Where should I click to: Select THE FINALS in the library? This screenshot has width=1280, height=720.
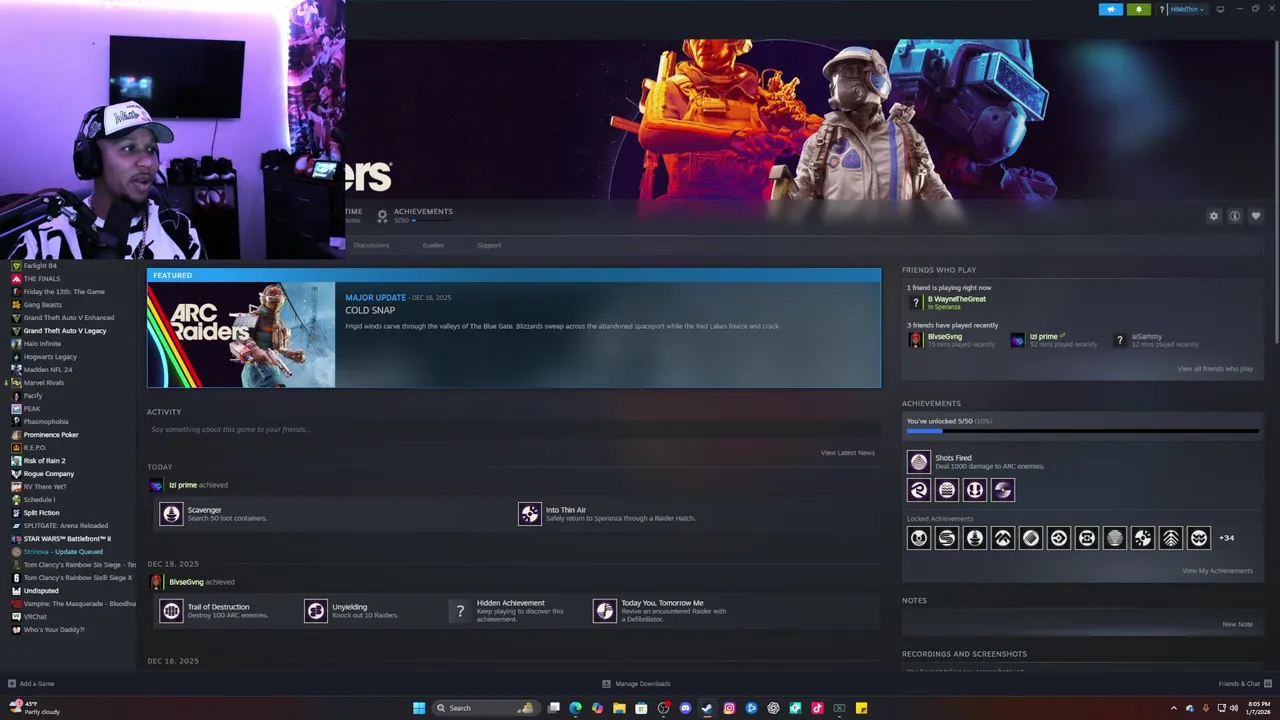click(x=42, y=279)
